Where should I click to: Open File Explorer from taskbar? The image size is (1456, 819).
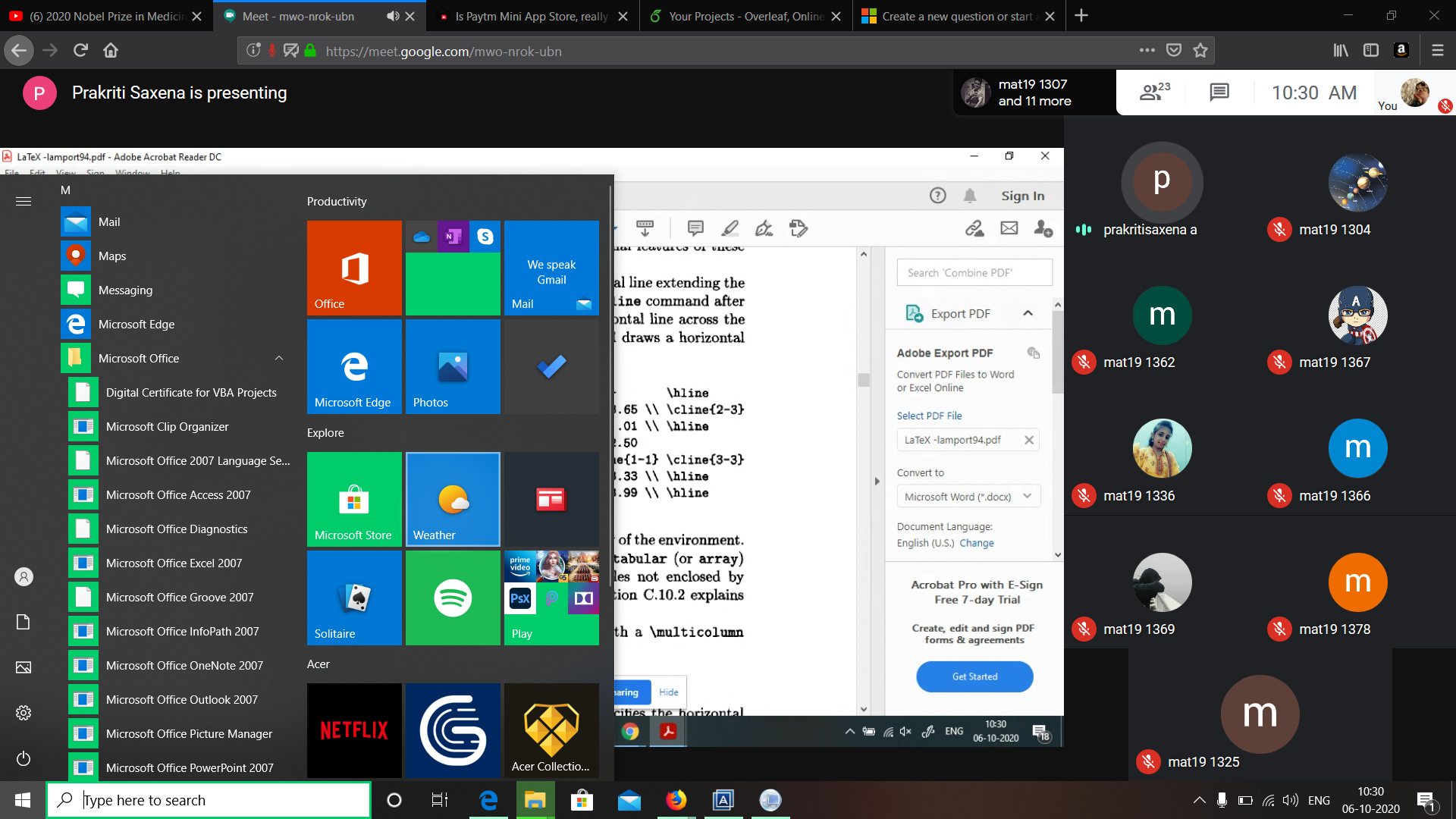pos(535,800)
